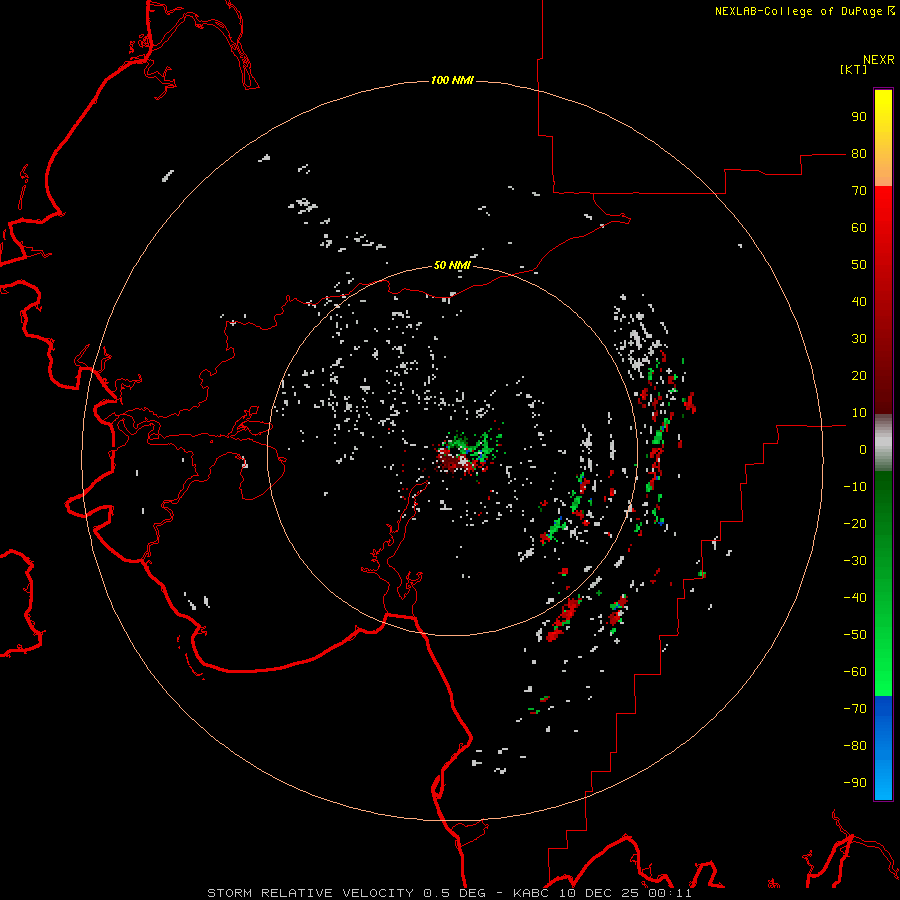This screenshot has width=900, height=900.
Task: Click the -60 value on velocity scale
Action: pyautogui.click(x=855, y=672)
